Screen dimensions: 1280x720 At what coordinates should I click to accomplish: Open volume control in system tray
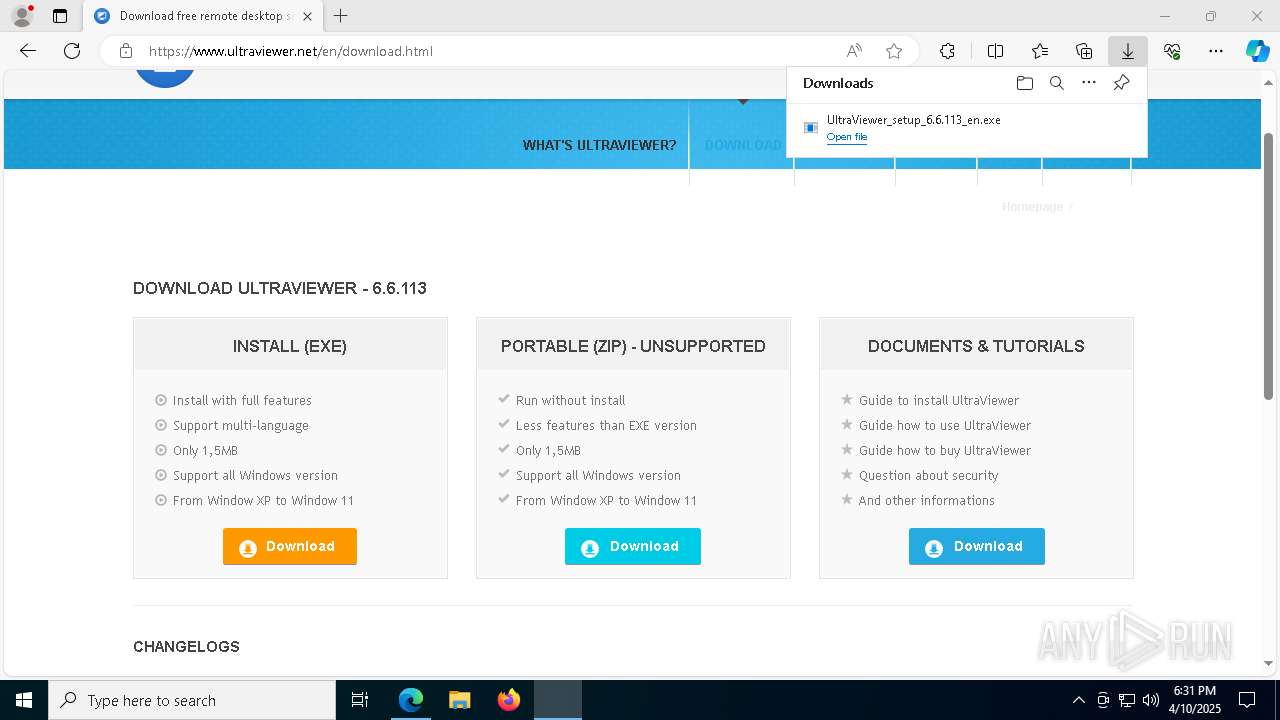[1151, 700]
